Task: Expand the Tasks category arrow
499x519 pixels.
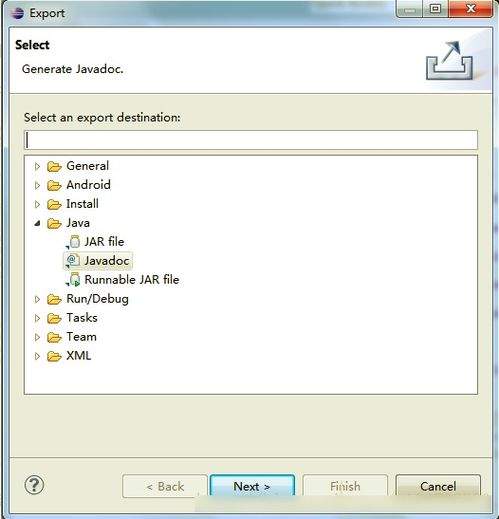Action: click(x=37, y=318)
